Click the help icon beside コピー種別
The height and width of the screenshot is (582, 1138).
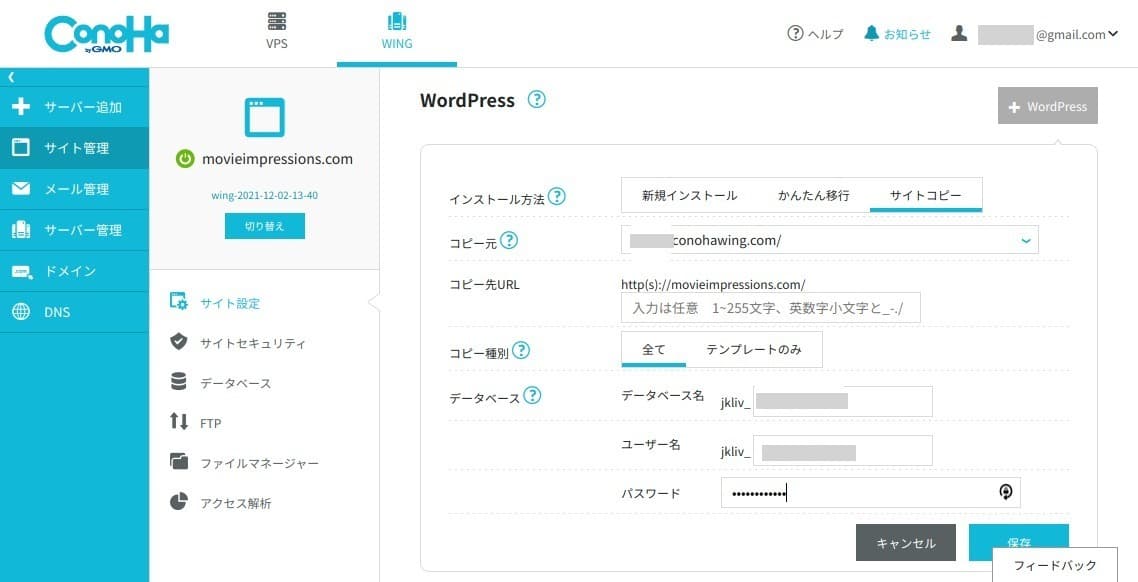521,351
